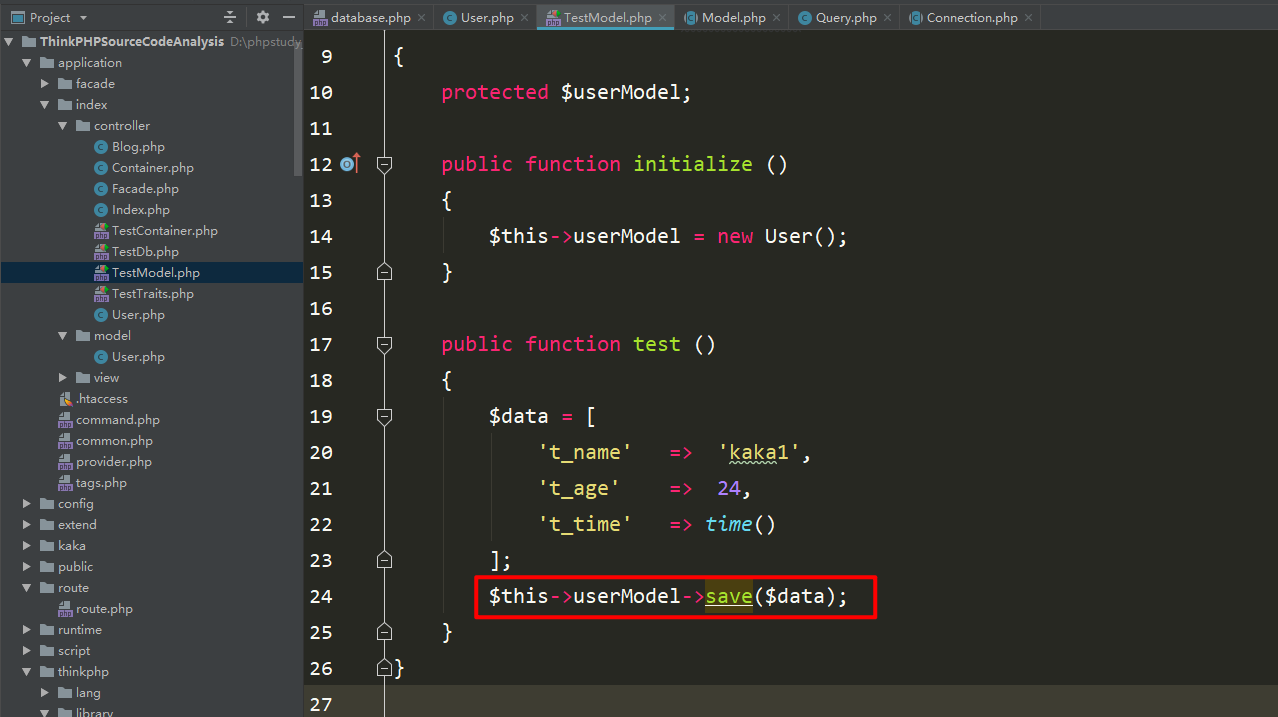Collapse ThinkPHPSourceCodeAnalysis root folder
Image resolution: width=1278 pixels, height=717 pixels.
coord(9,42)
